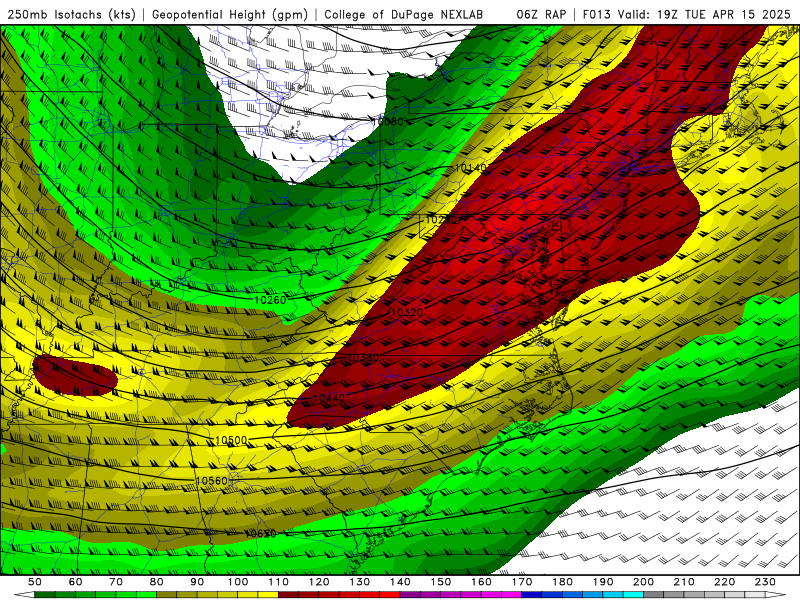
Task: Click the '170' colorbar scale label
Action: 522,582
